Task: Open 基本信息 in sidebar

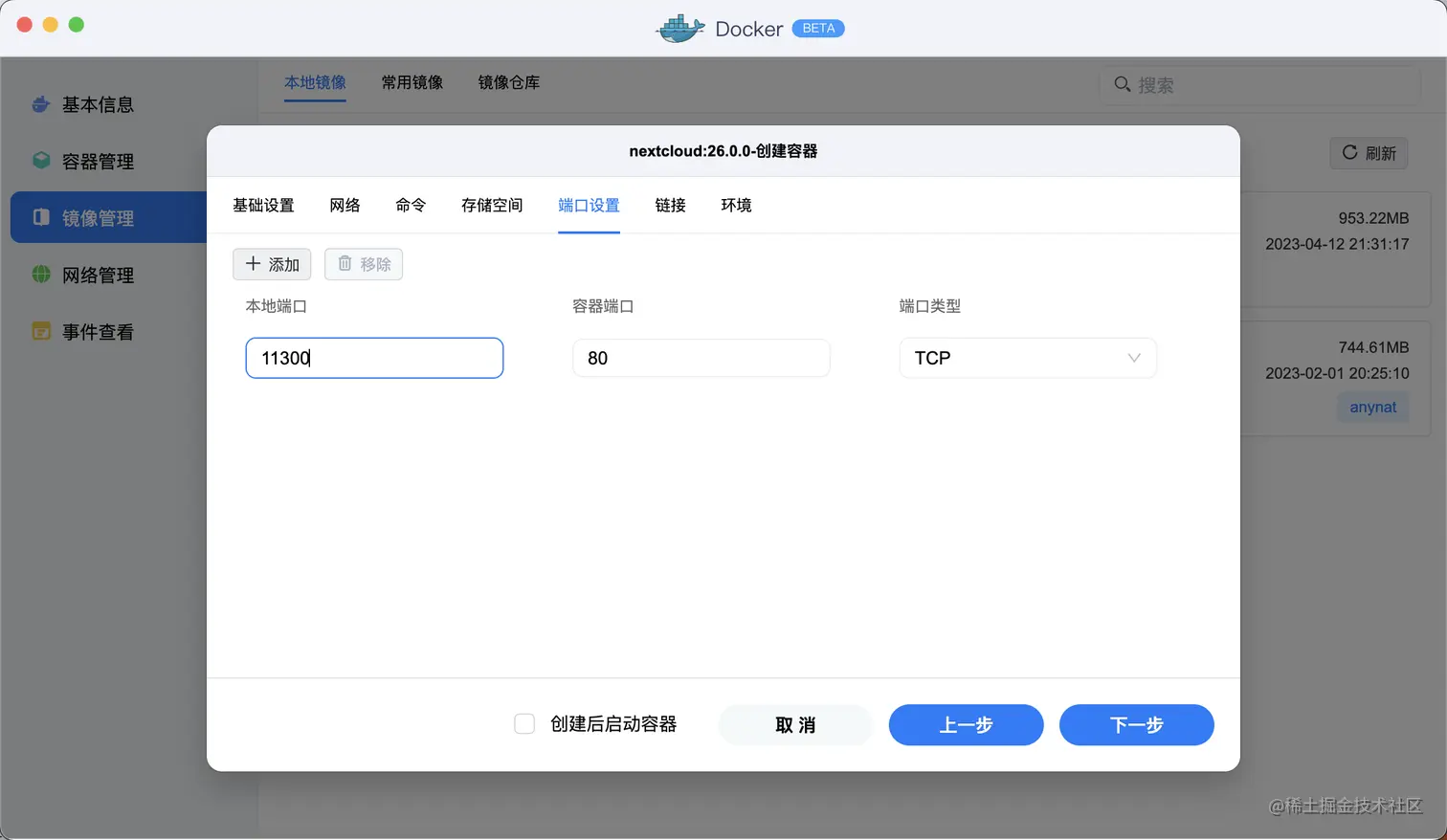Action: coord(98,104)
